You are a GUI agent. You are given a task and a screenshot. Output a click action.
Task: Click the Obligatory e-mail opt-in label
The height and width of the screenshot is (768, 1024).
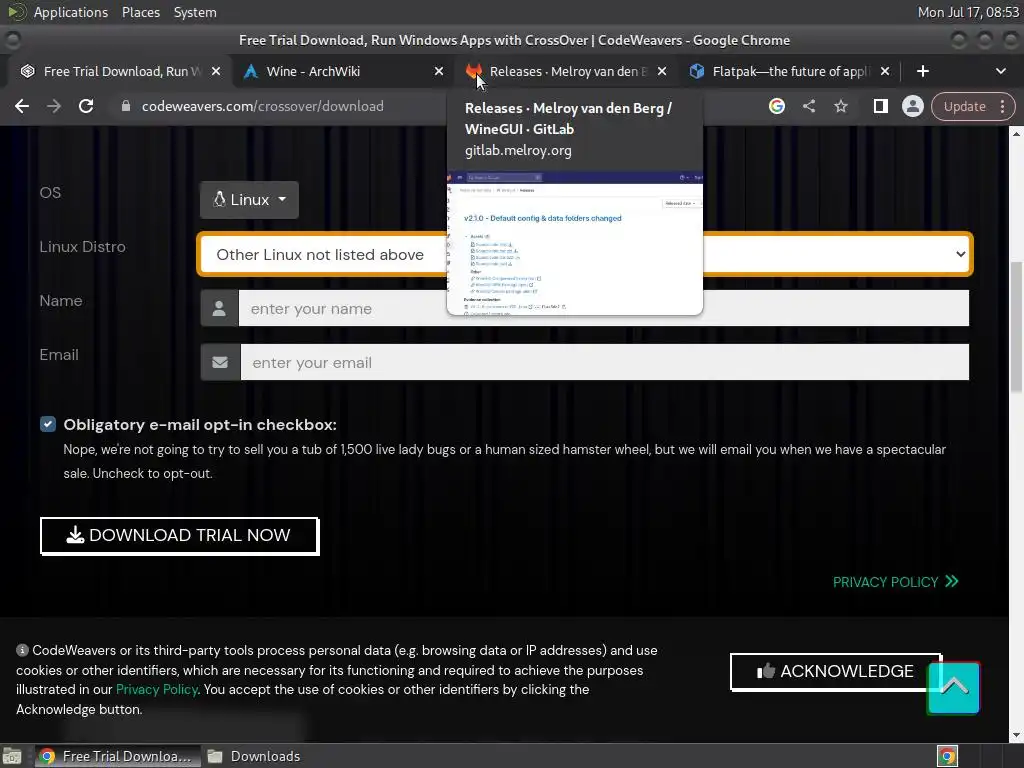pos(200,424)
